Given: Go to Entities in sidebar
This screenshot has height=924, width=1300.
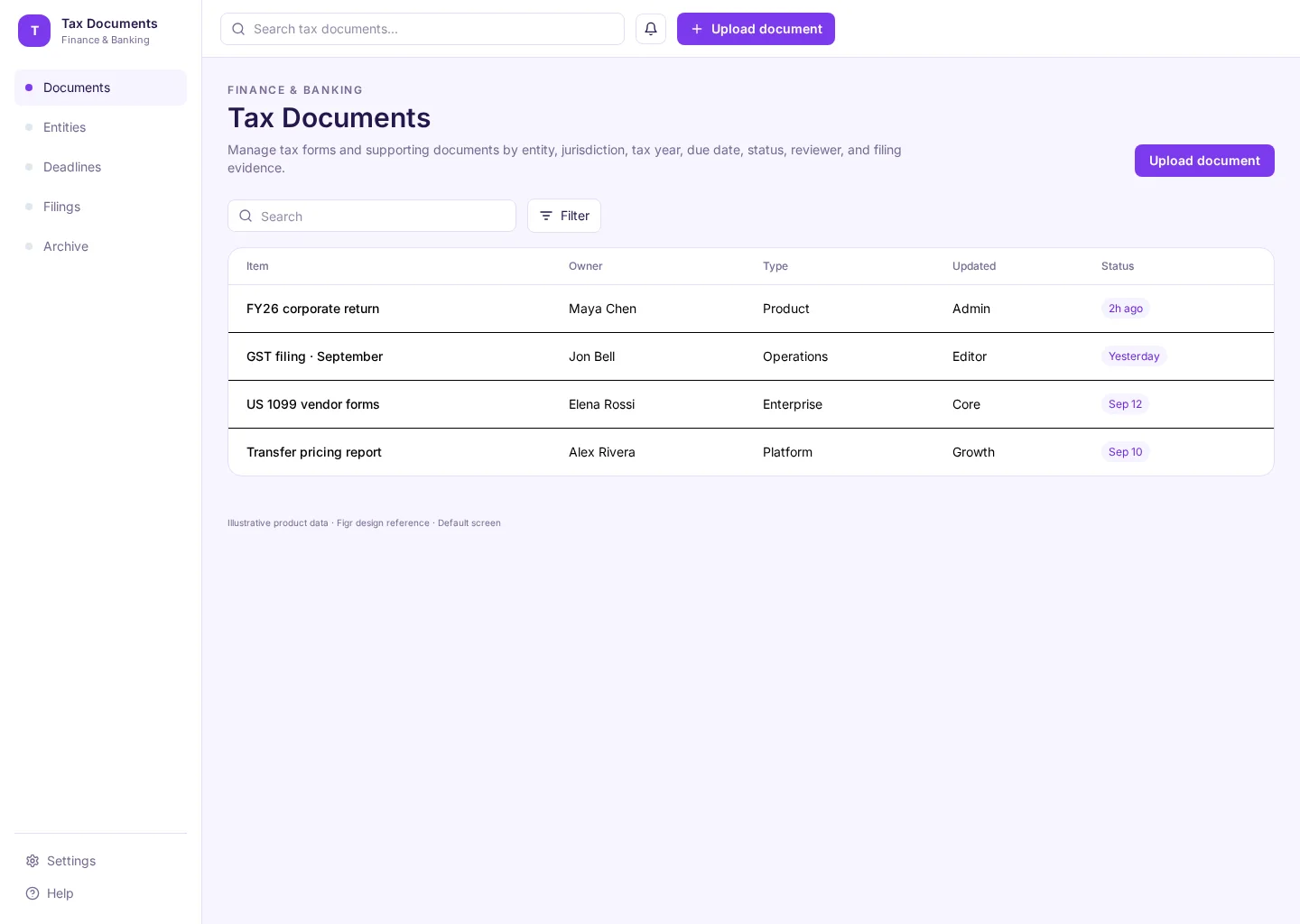Looking at the screenshot, I should pyautogui.click(x=100, y=127).
